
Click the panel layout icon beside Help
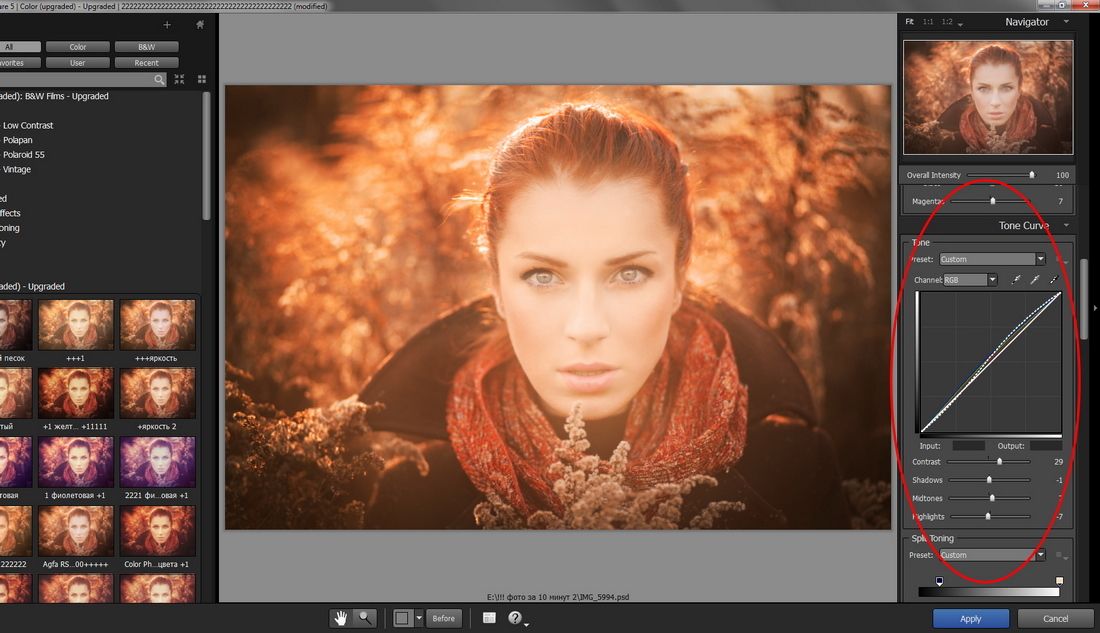click(489, 618)
